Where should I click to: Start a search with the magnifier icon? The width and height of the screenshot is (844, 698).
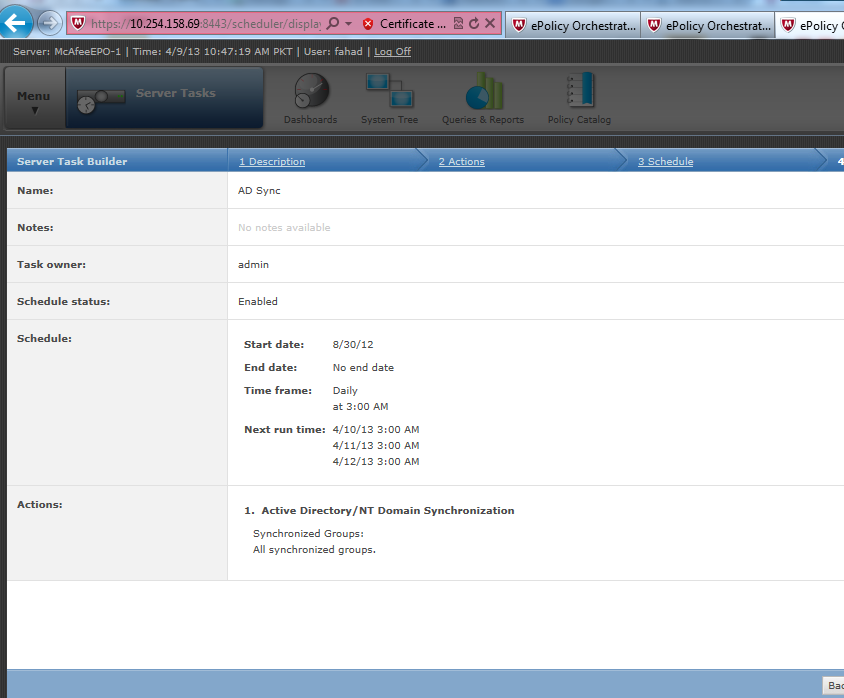[x=331, y=23]
